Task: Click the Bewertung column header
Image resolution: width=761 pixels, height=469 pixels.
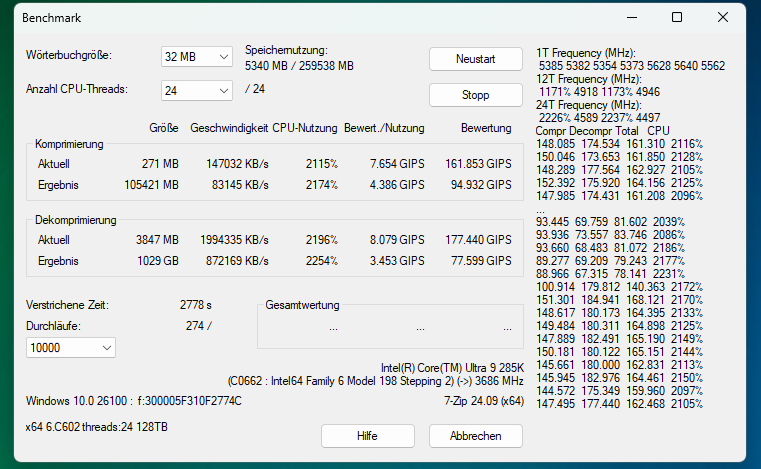Action: (486, 128)
